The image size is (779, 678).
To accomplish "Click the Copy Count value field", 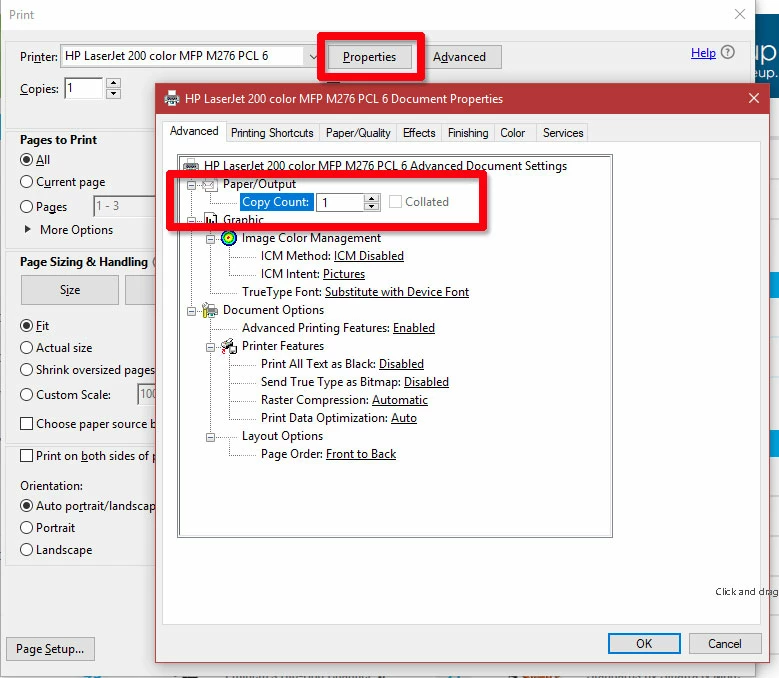I will coord(340,202).
